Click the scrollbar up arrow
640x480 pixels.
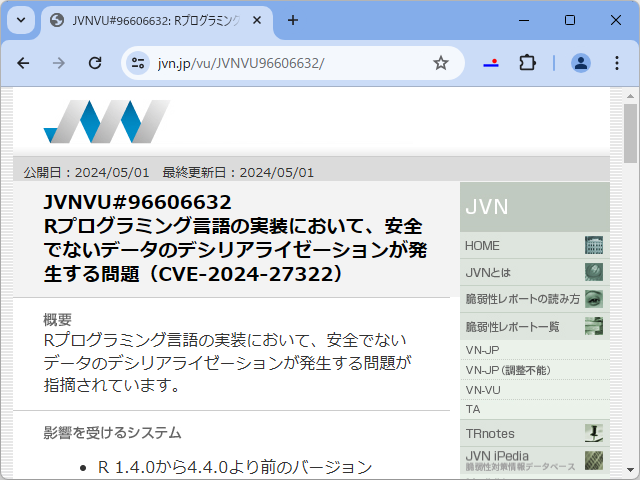(x=630, y=96)
